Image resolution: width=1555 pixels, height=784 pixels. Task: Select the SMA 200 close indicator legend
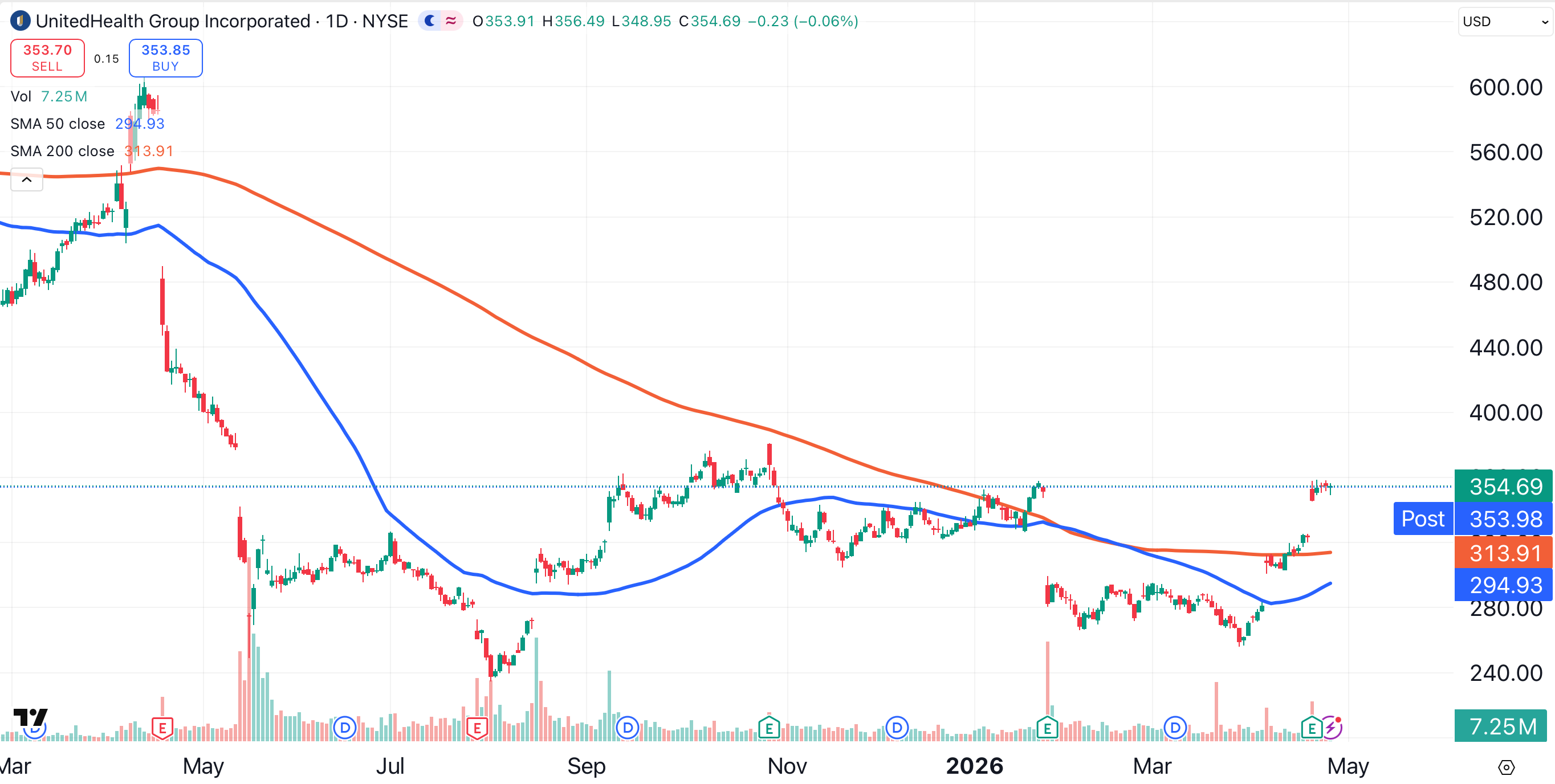(62, 151)
